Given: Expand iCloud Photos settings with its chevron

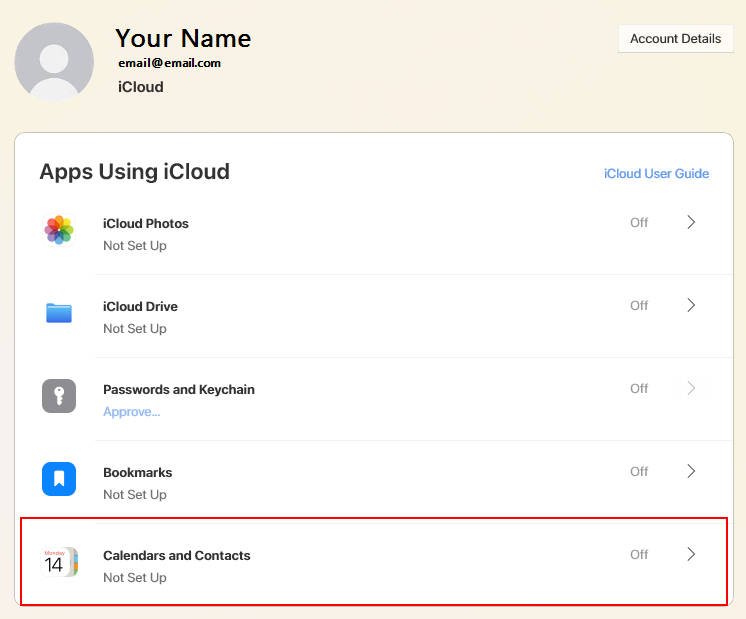Looking at the screenshot, I should [691, 222].
